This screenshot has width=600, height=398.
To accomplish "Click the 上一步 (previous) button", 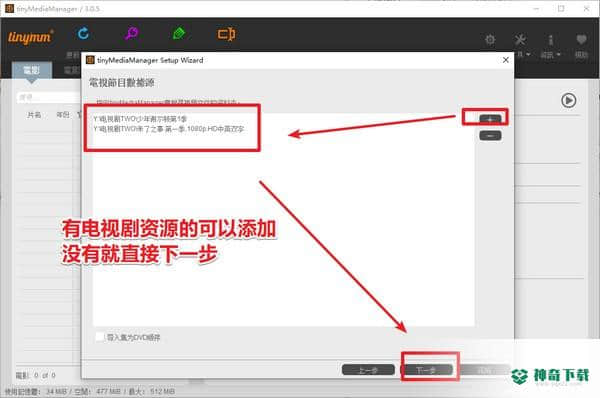I will tap(368, 370).
